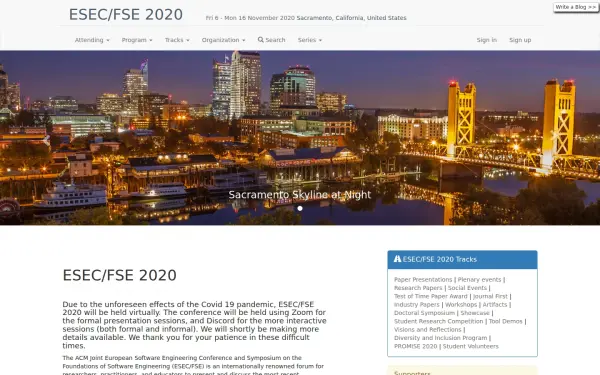Open Visions and Reflections link
Image resolution: width=600 pixels, height=375 pixels.
[x=427, y=329]
